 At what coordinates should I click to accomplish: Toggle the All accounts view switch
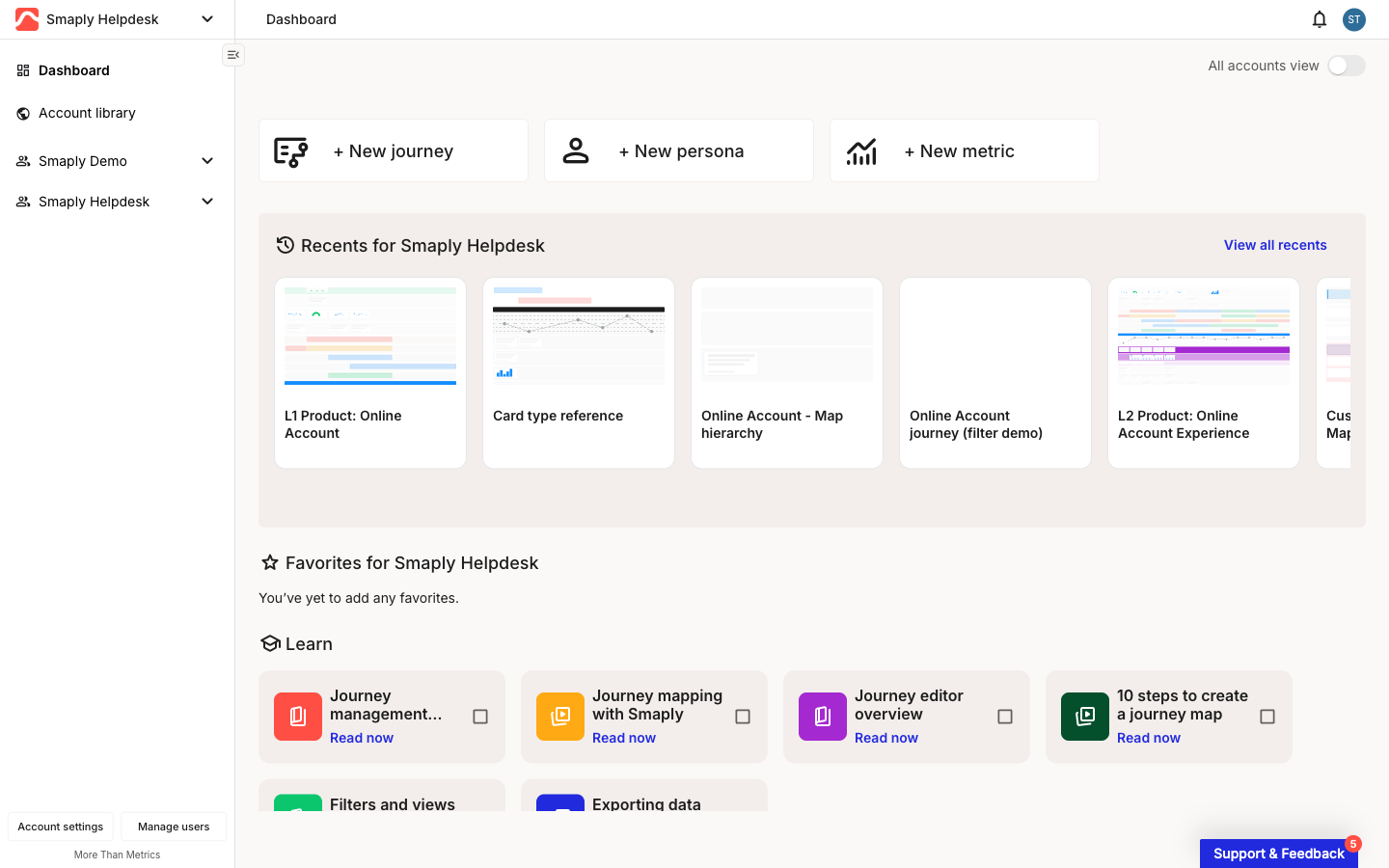[x=1347, y=66]
